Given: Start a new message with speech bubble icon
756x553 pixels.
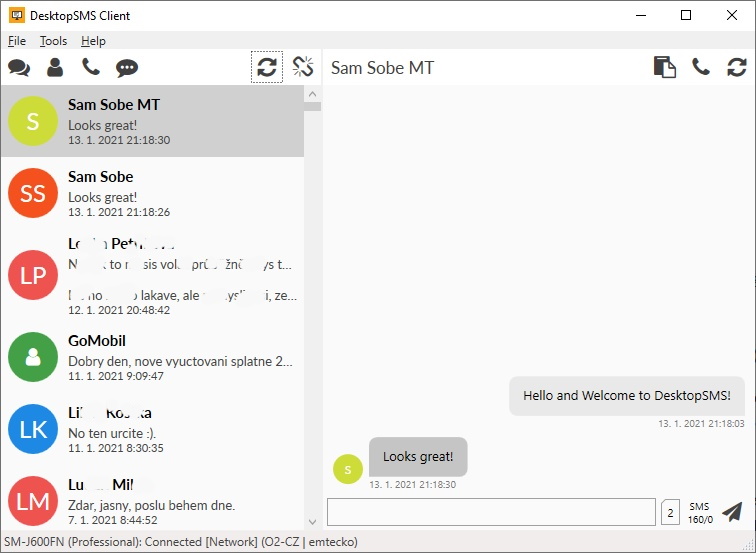Looking at the screenshot, I should click(x=127, y=68).
